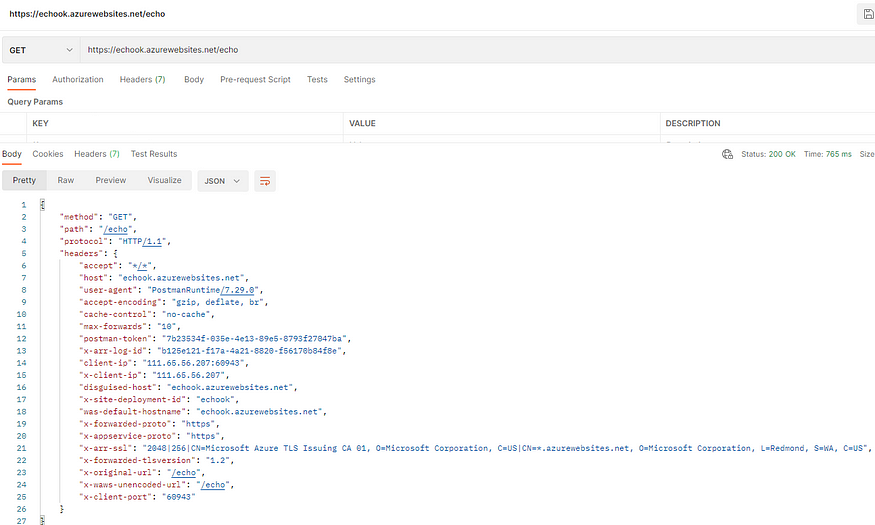
Task: Select the response Body tab
Action: (12, 154)
